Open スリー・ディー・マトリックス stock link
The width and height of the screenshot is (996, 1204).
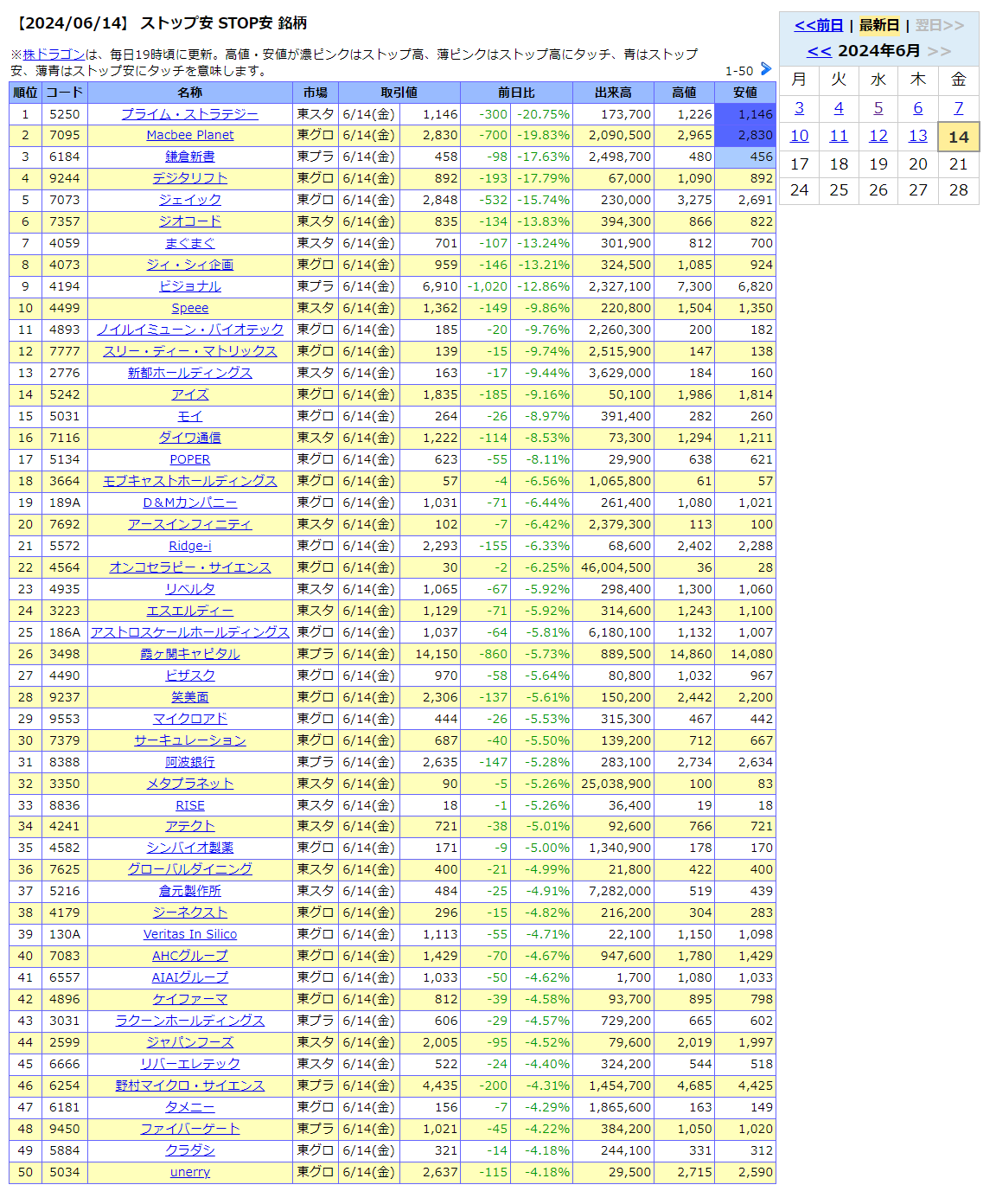coord(190,352)
